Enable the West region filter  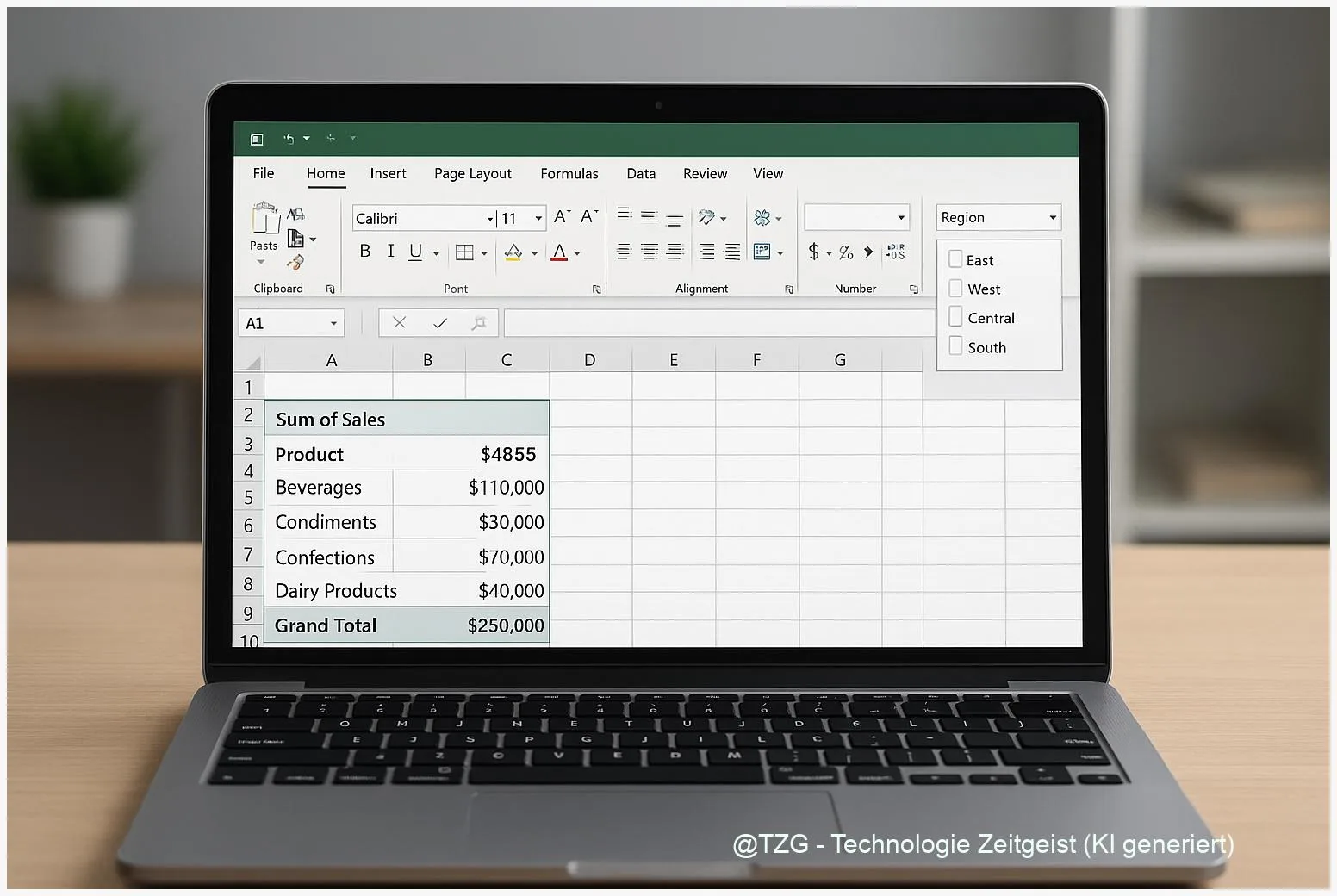tap(955, 289)
